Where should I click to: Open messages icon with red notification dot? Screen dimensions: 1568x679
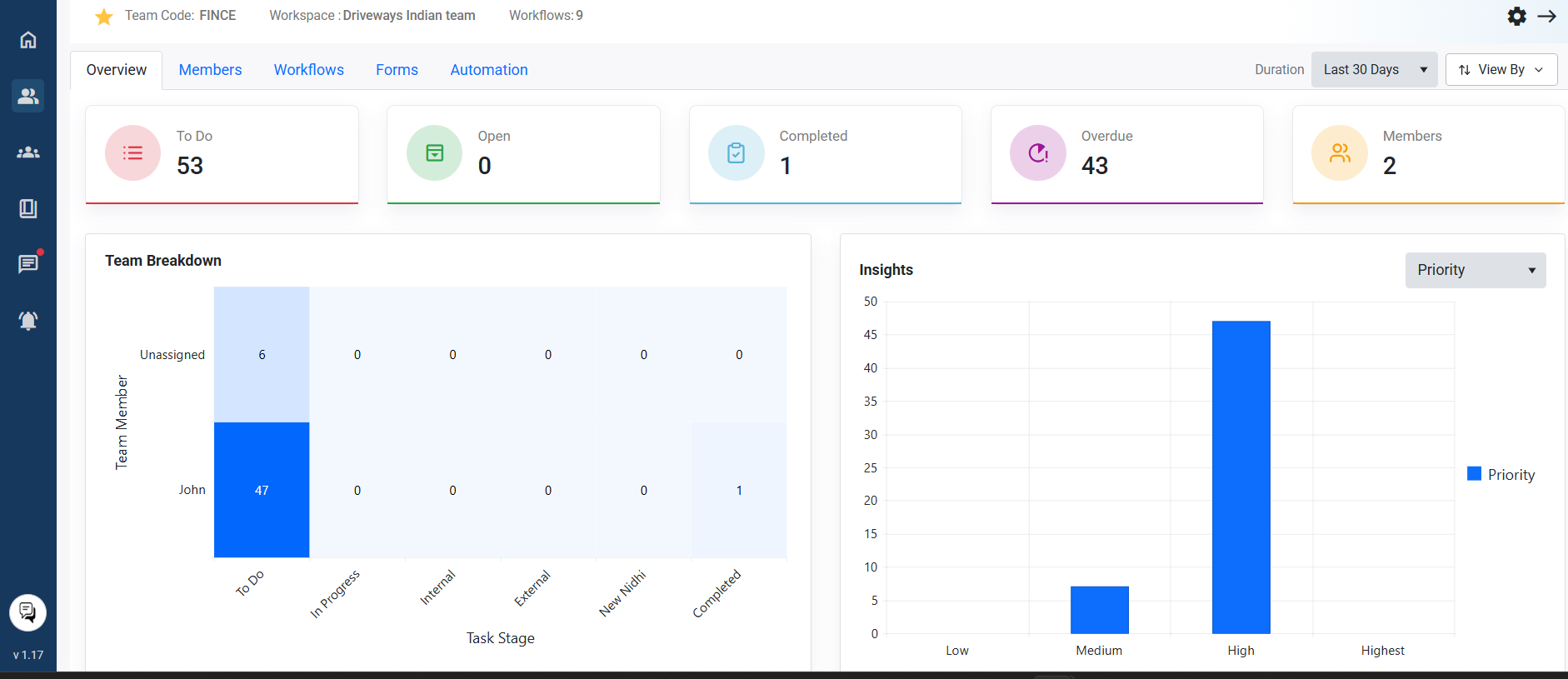(x=28, y=264)
